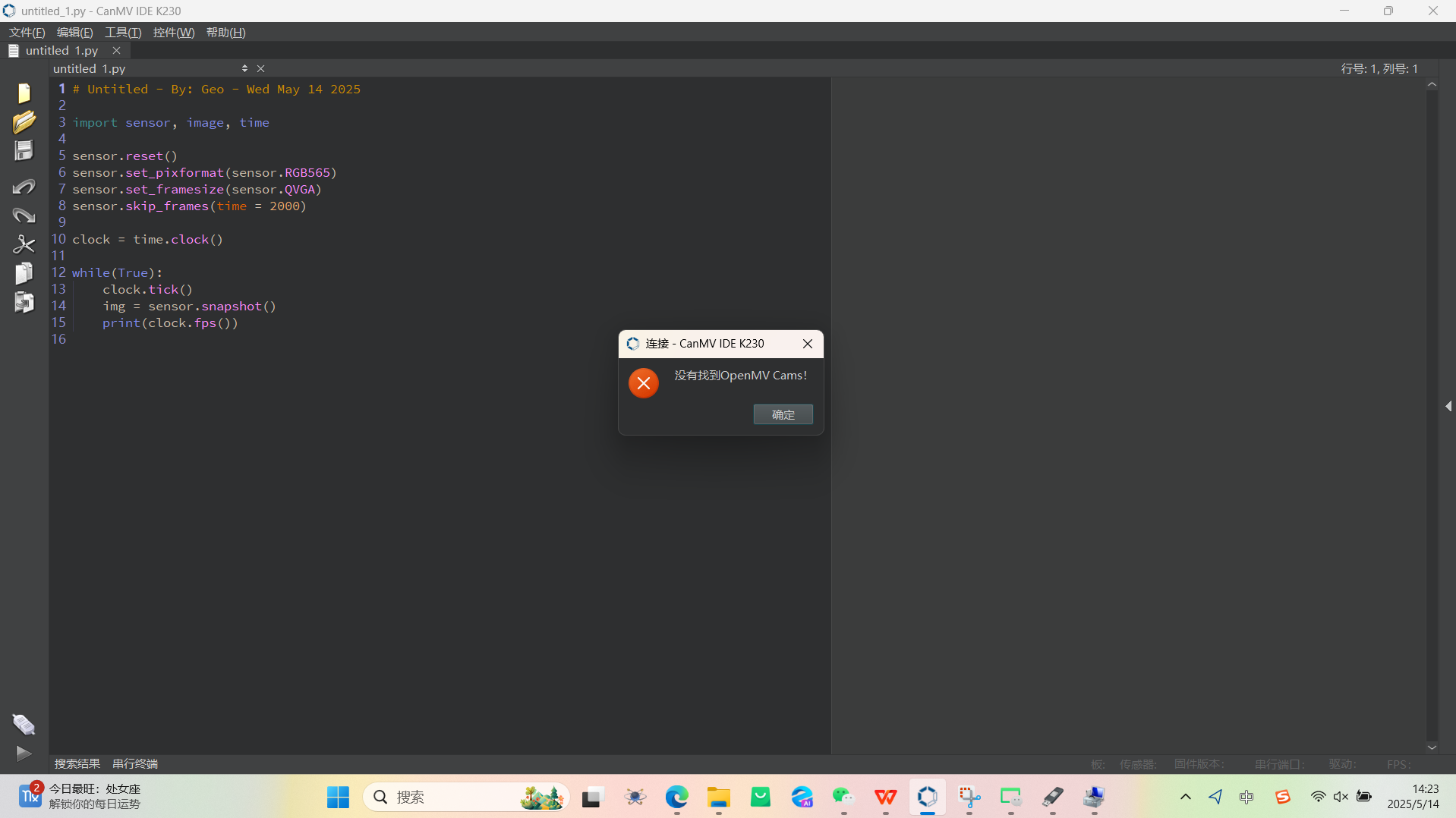1456x818 pixels.
Task: Click the Save file floppy icon
Action: point(24,150)
